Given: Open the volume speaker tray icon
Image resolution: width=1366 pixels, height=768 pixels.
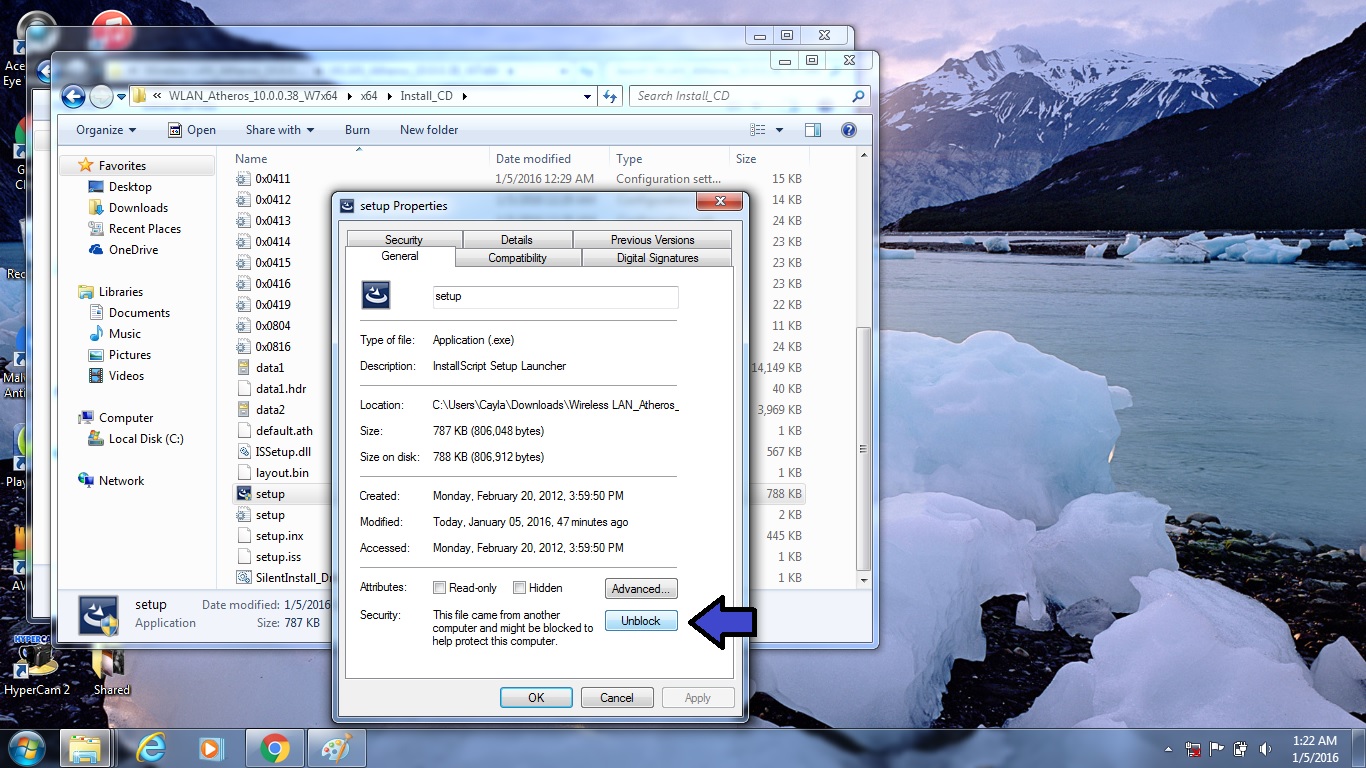Looking at the screenshot, I should tap(1266, 748).
